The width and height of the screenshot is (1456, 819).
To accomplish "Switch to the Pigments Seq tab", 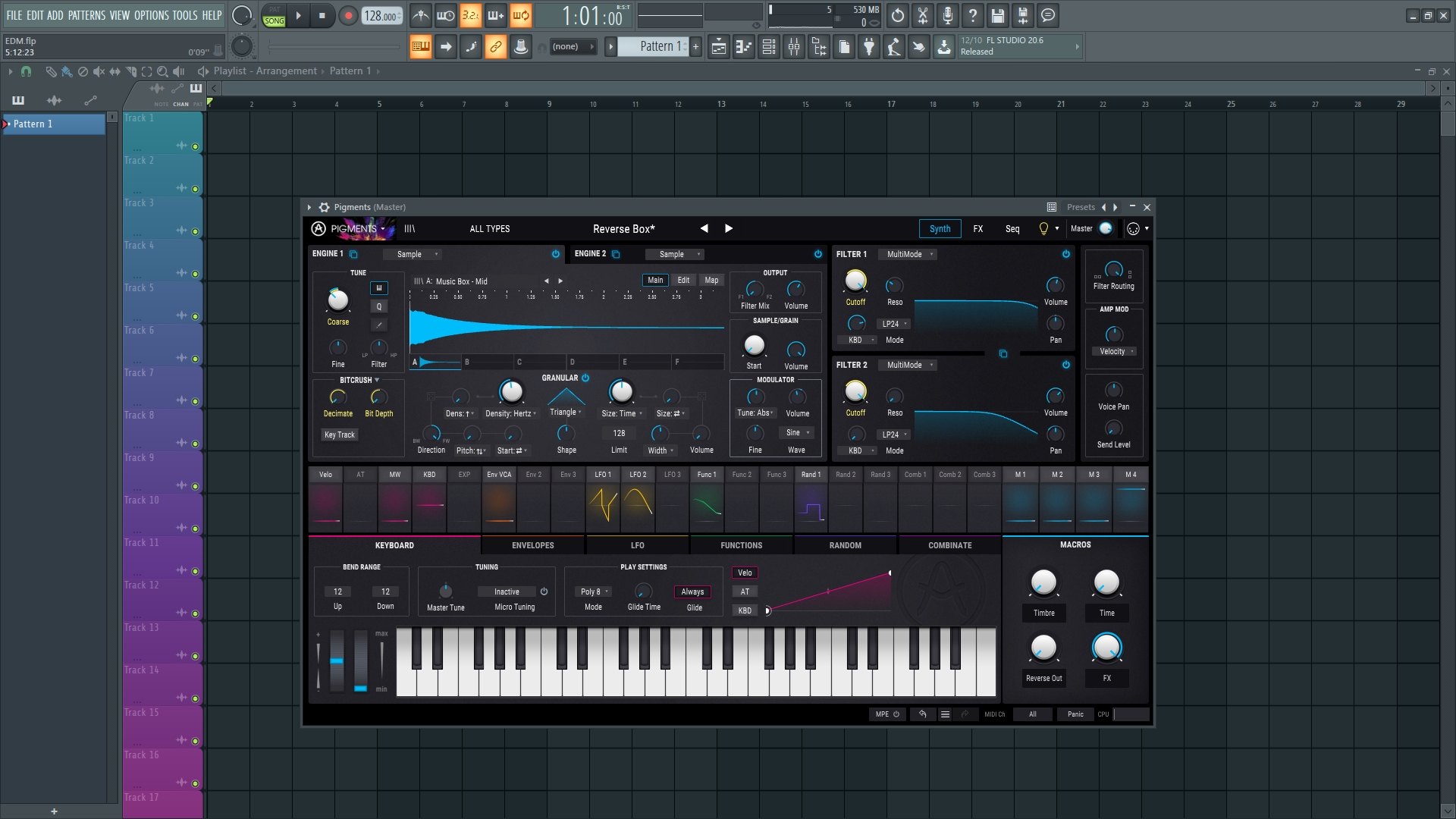I will tap(1012, 228).
